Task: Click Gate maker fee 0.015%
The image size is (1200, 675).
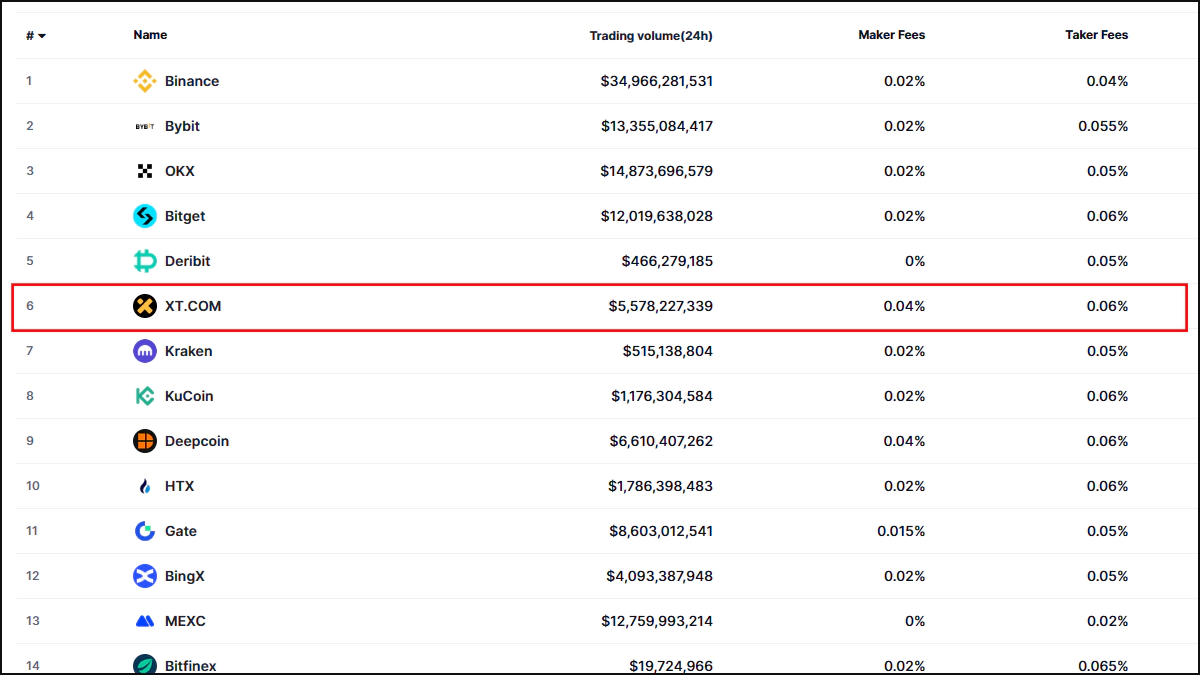Action: pos(901,531)
